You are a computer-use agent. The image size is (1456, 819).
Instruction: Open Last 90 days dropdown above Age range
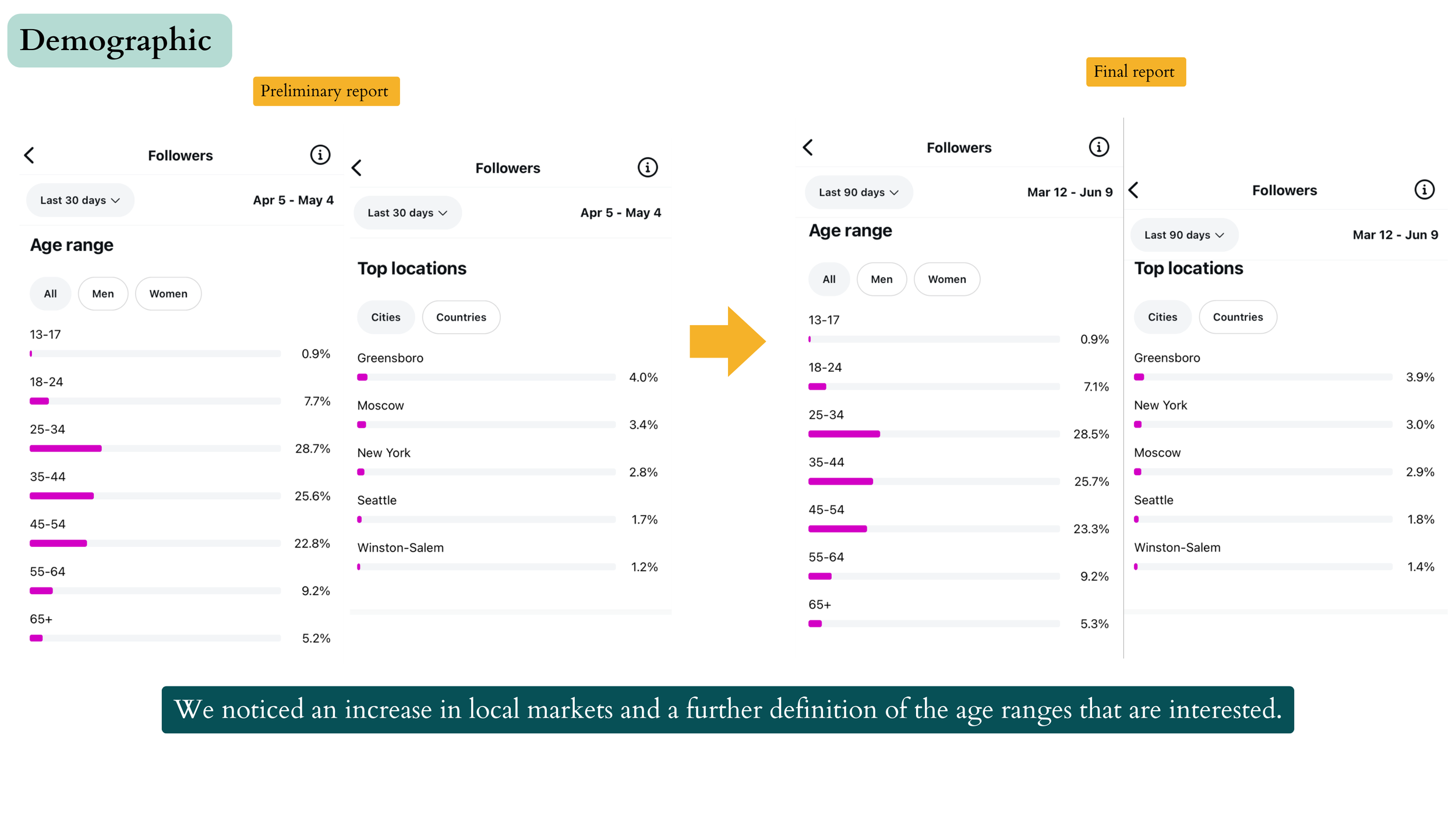[858, 193]
